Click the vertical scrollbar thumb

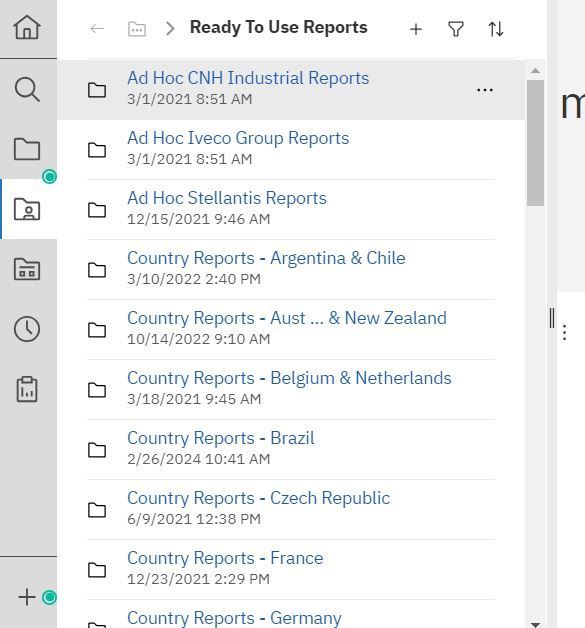click(x=535, y=143)
